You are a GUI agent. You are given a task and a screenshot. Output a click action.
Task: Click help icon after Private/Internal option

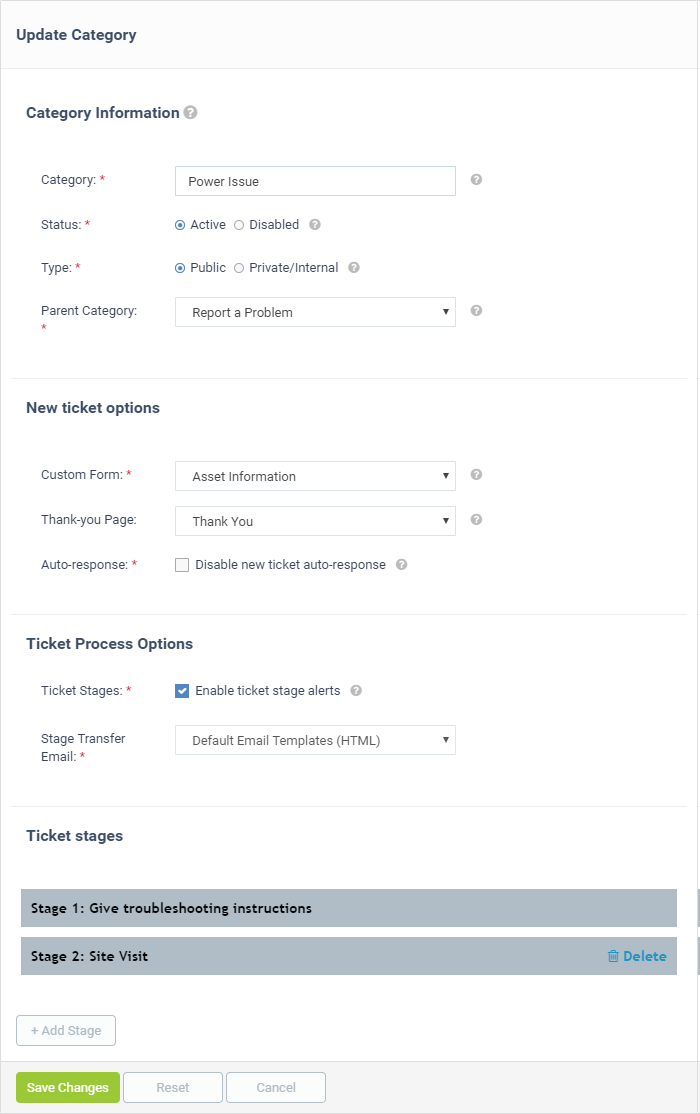pos(354,268)
